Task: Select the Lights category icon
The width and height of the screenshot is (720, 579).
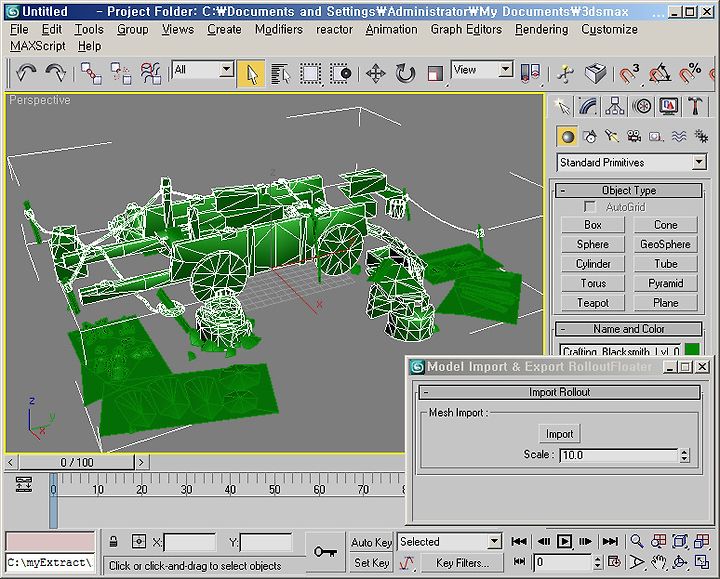Action: [612, 136]
